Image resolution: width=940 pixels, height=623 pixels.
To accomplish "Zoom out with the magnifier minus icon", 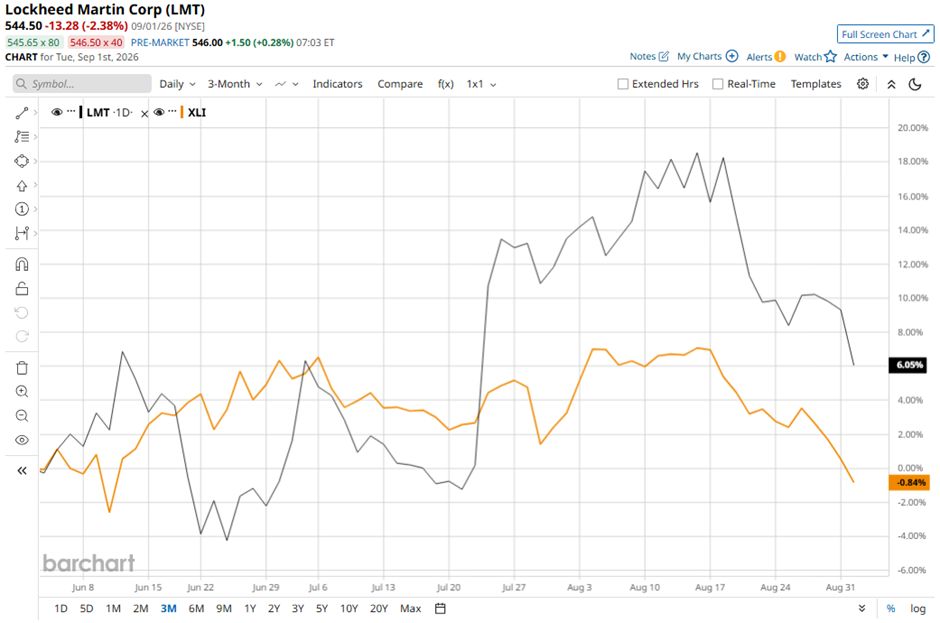I will coord(22,416).
